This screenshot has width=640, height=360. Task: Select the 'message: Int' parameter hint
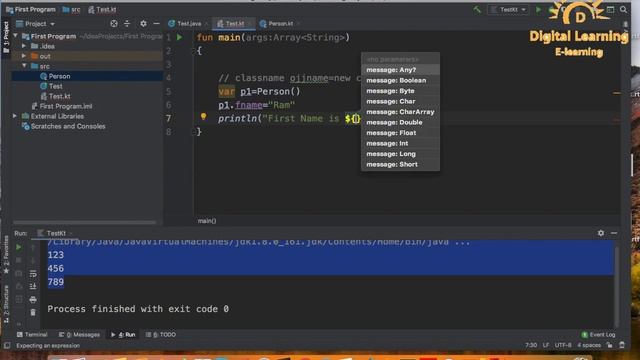(x=400, y=143)
